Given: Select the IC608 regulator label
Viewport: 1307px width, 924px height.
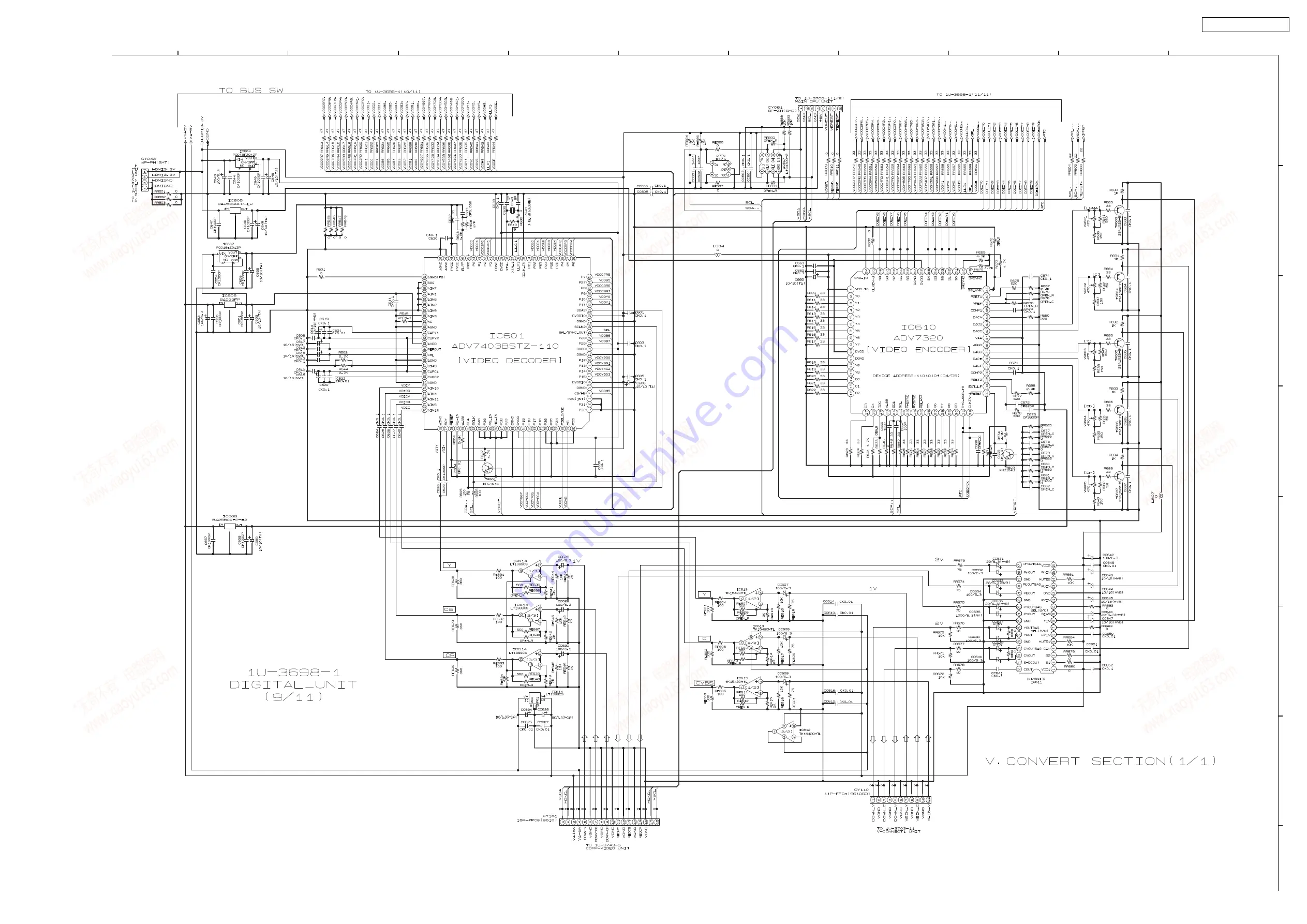Looking at the screenshot, I should pyautogui.click(x=230, y=516).
